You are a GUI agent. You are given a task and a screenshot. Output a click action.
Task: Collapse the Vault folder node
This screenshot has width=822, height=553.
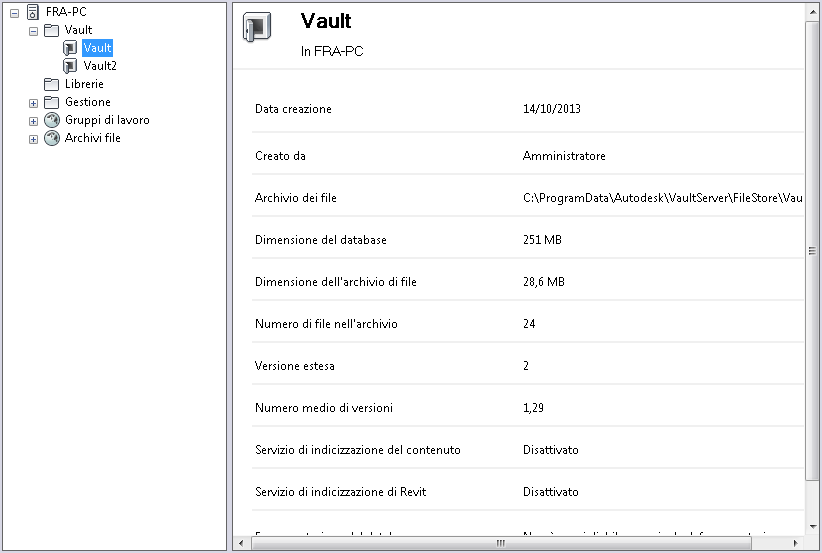(33, 30)
